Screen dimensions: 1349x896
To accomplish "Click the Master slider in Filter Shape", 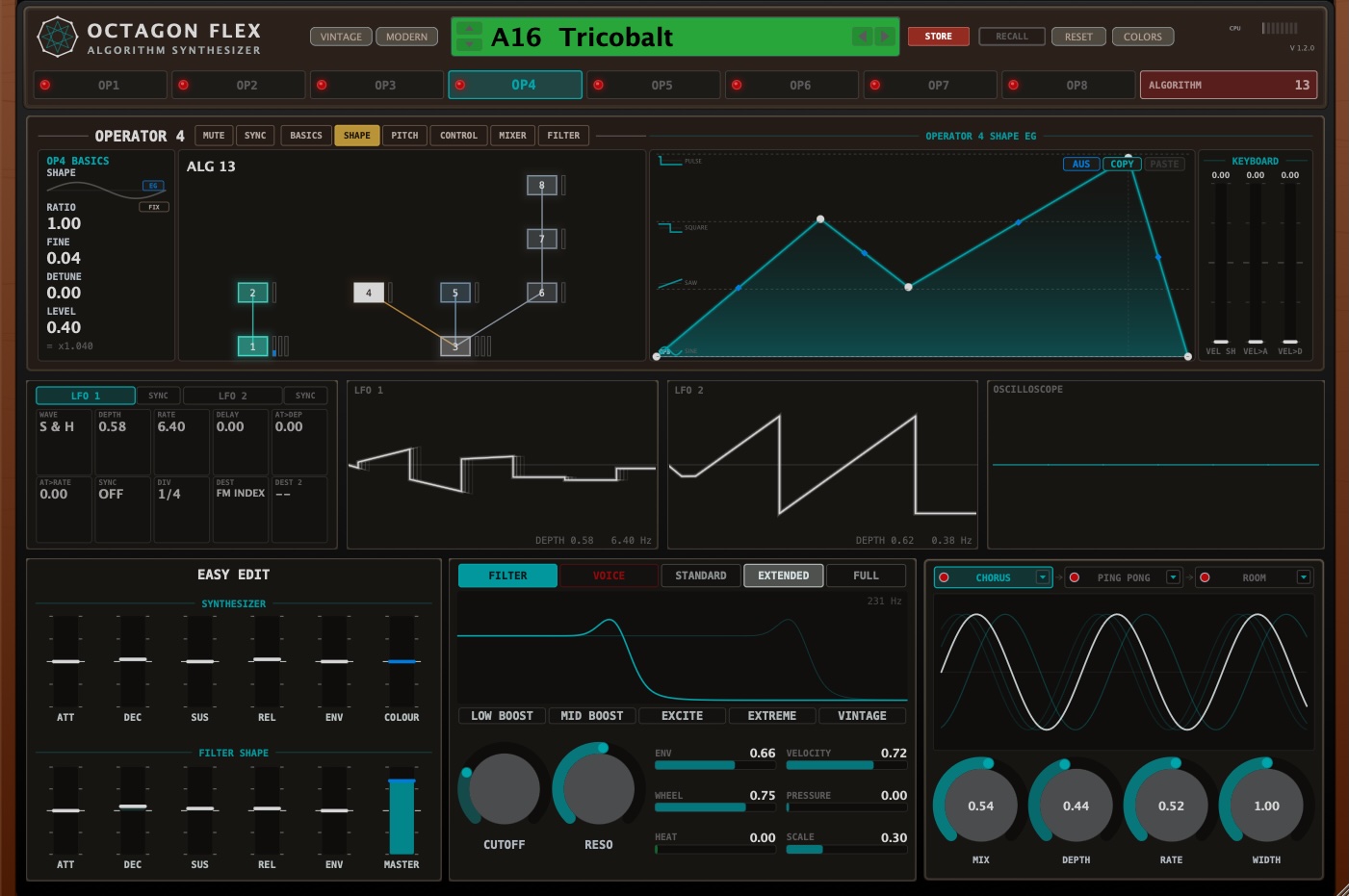I will 402,810.
